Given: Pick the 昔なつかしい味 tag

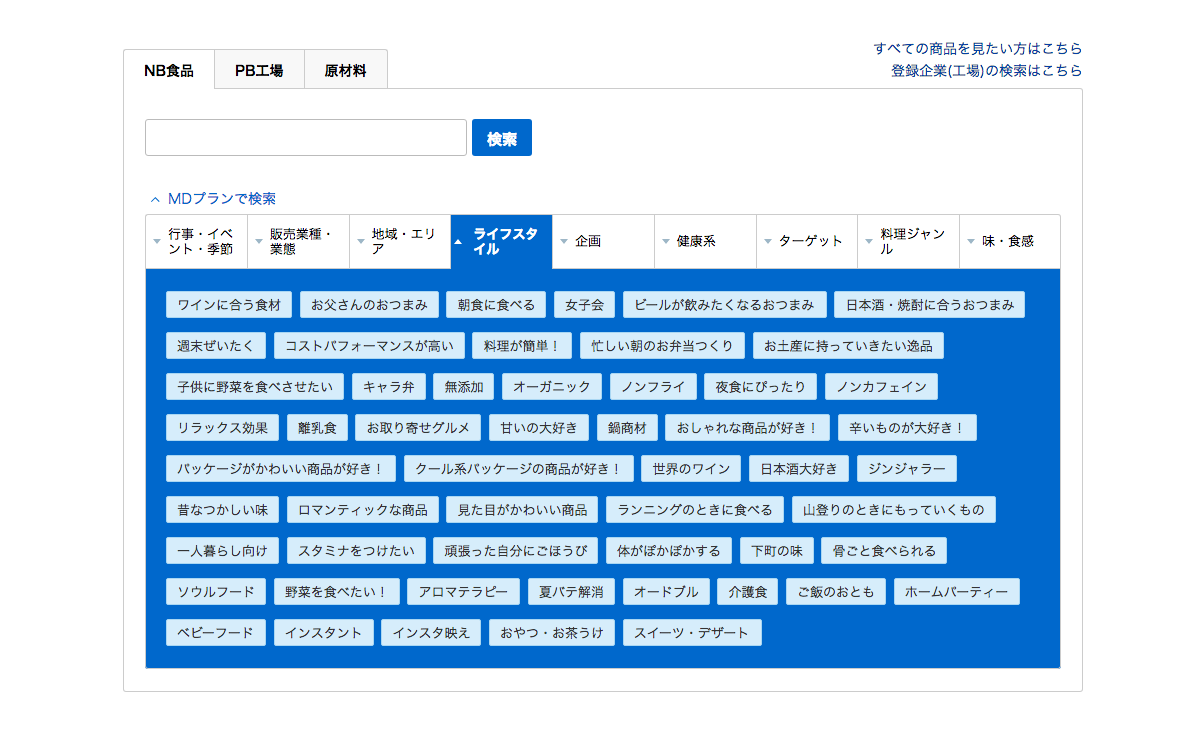Looking at the screenshot, I should 222,510.
